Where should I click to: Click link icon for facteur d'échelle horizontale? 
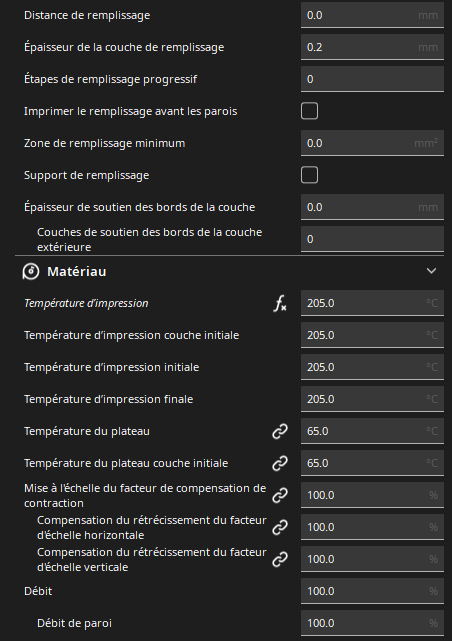pos(280,527)
